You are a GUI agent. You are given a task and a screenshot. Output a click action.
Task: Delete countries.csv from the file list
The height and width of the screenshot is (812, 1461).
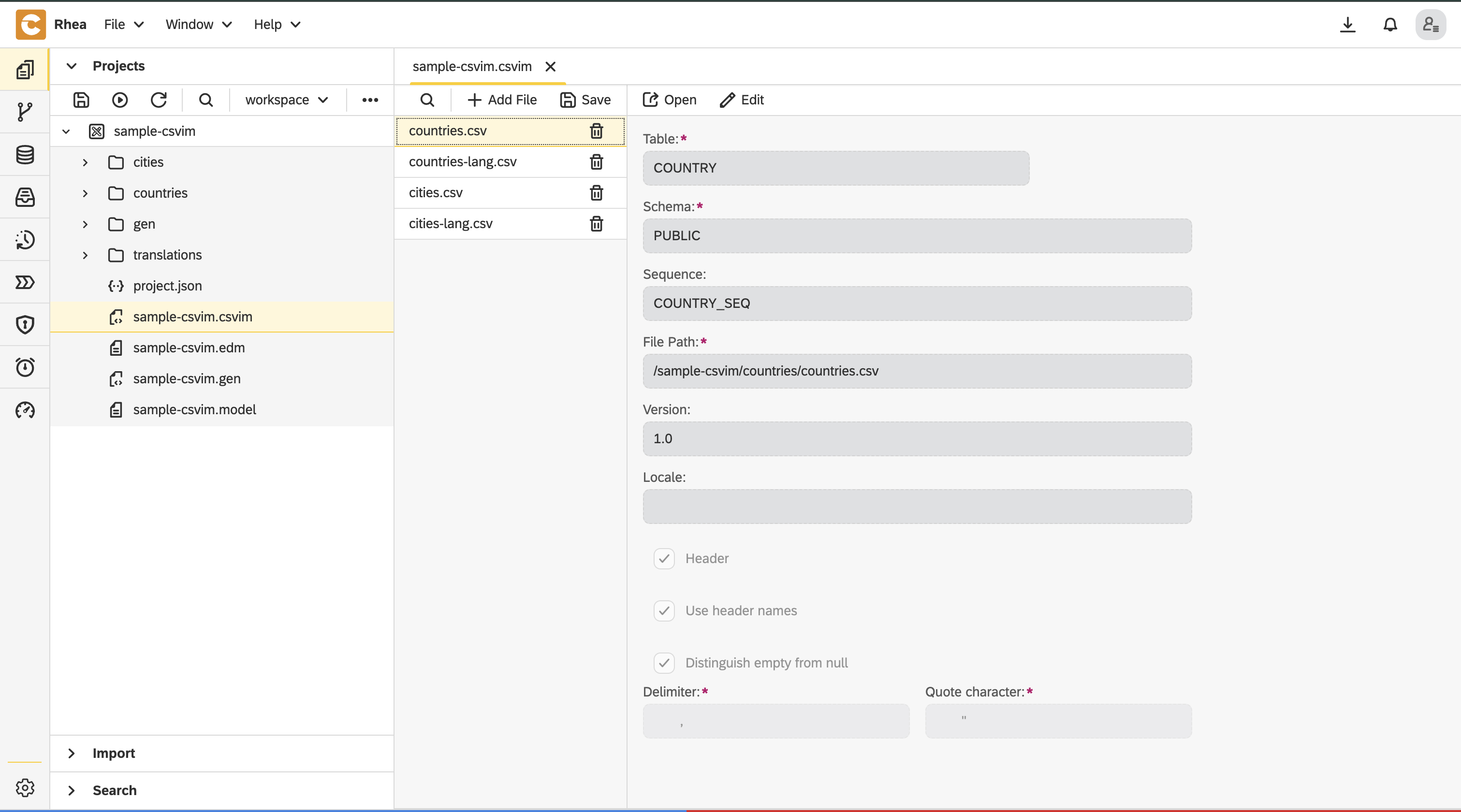pos(596,131)
